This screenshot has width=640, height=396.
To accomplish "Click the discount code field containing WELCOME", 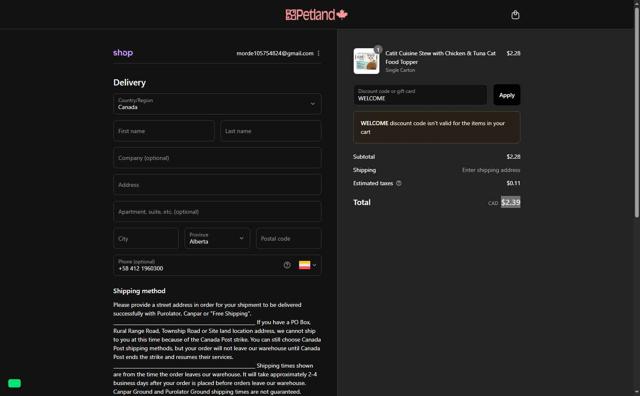I will coord(420,95).
